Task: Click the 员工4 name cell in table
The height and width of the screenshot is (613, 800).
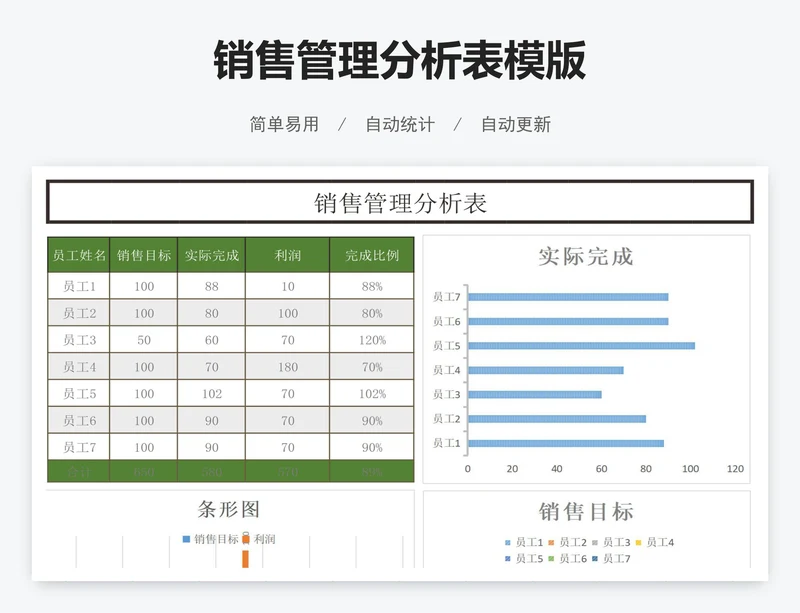Action: (x=79, y=366)
